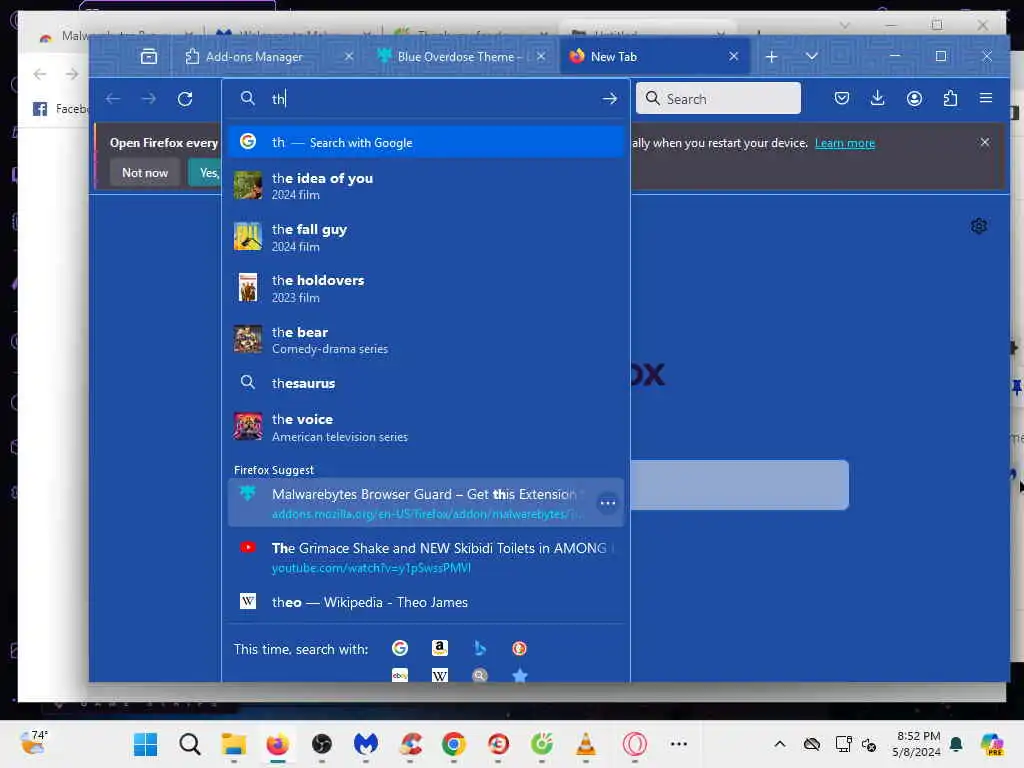This screenshot has width=1024, height=768.
Task: Open the Extensions puzzle icon
Action: point(950,99)
